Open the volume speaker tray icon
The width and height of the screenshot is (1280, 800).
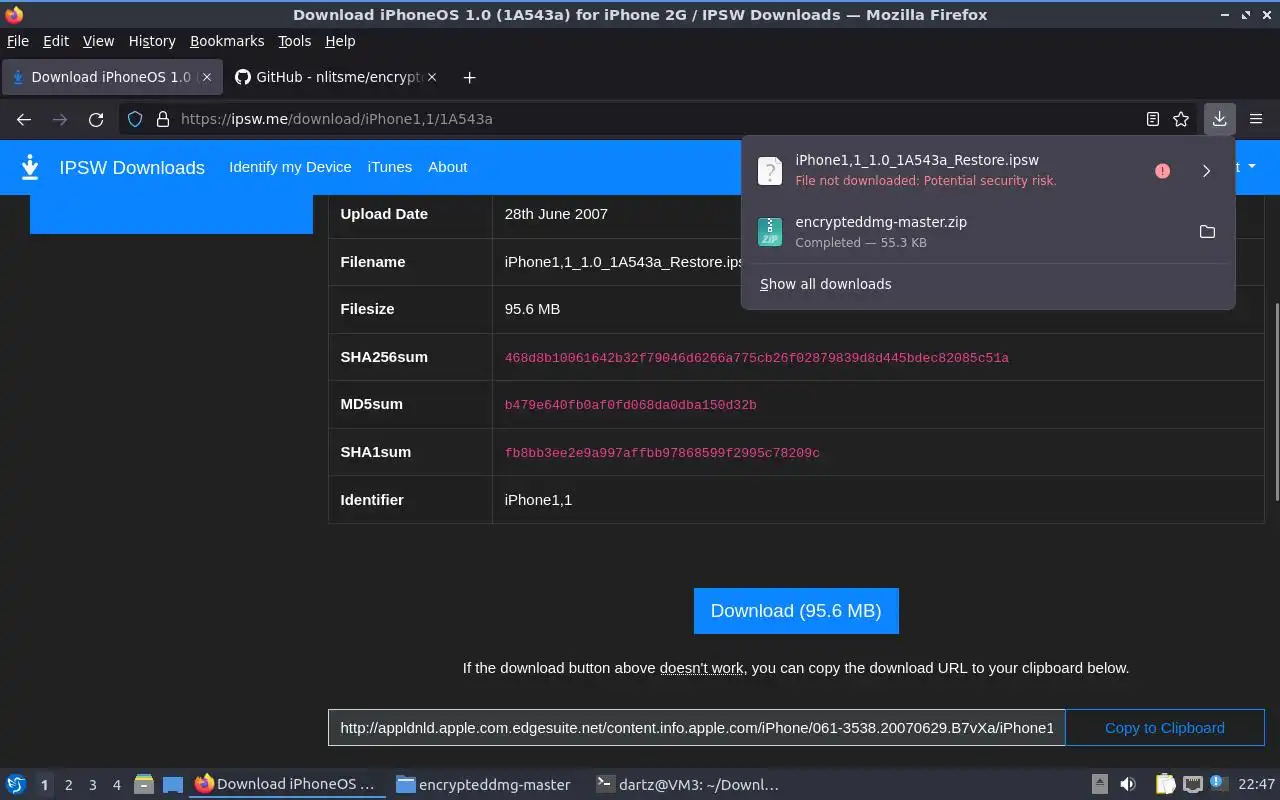1128,785
